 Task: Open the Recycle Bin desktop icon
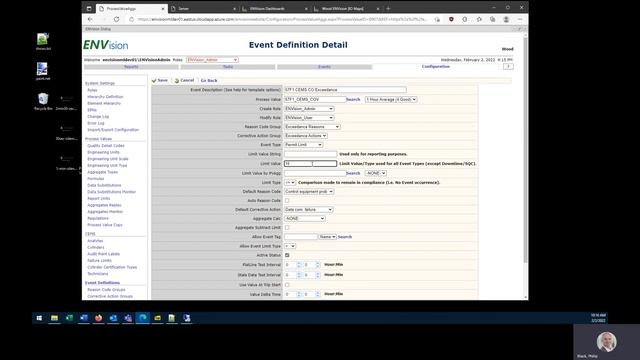[43, 102]
